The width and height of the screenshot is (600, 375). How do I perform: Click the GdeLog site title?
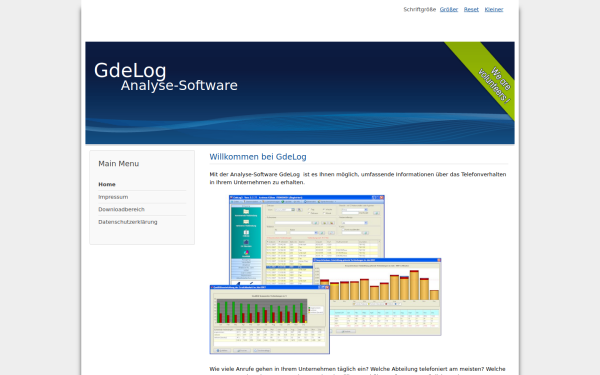[x=130, y=70]
